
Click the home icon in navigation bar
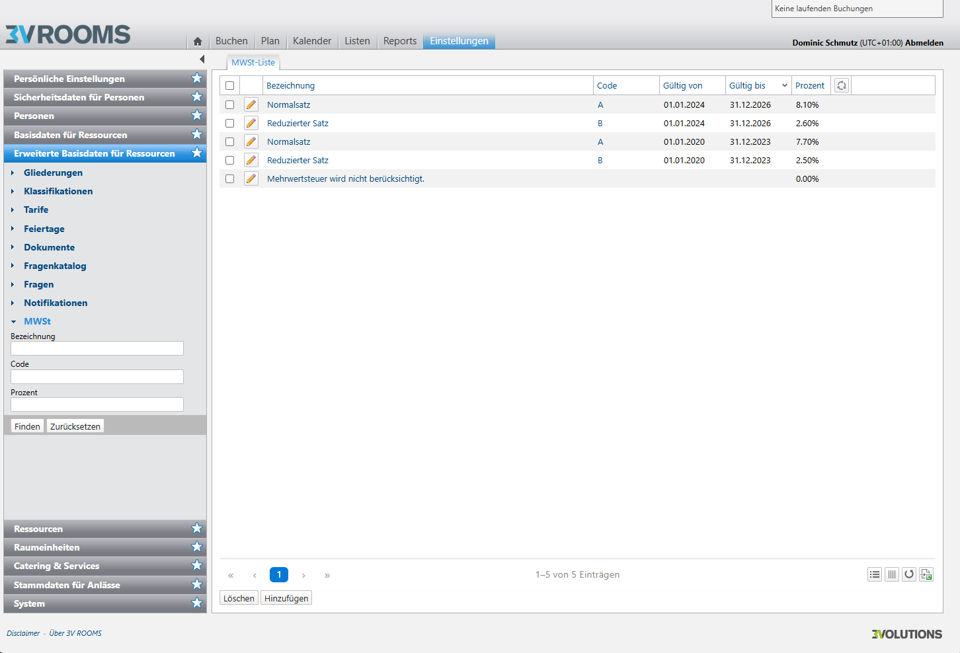197,41
